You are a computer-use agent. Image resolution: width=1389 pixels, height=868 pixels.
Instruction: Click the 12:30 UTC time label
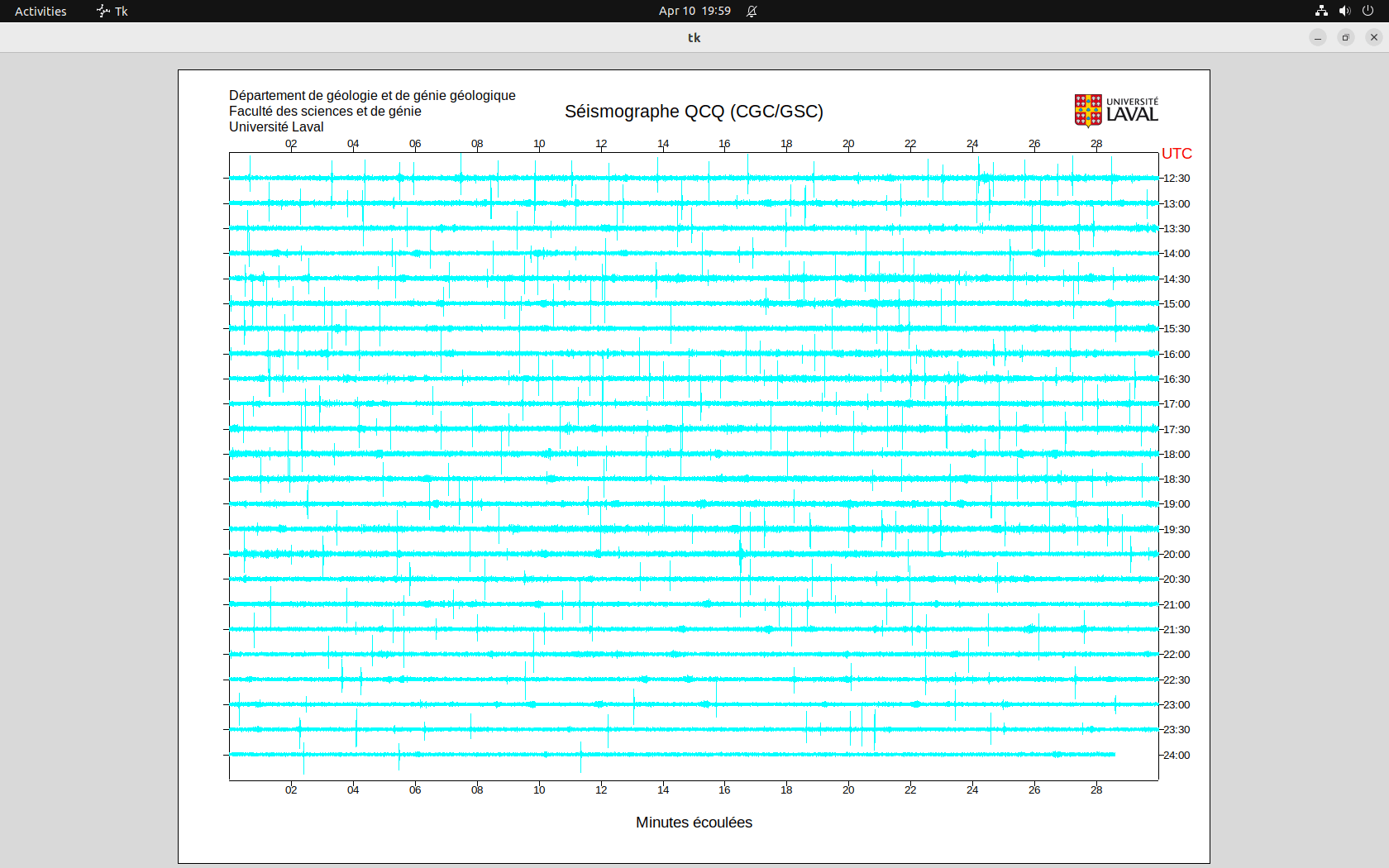tap(1177, 179)
